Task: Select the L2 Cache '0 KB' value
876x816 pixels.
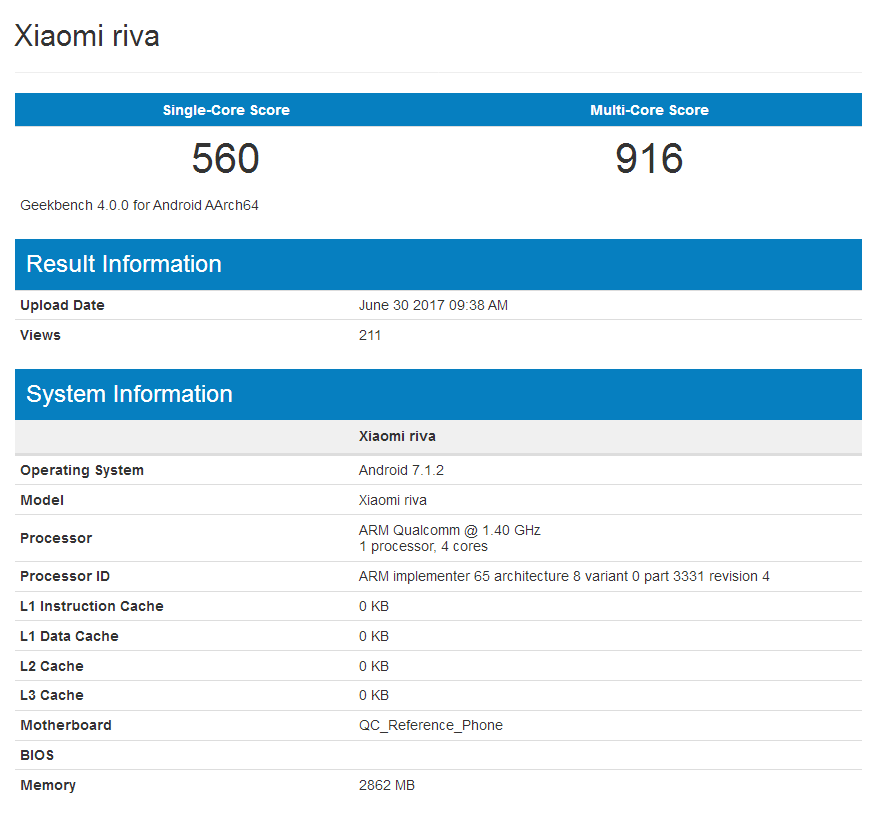Action: [x=374, y=666]
